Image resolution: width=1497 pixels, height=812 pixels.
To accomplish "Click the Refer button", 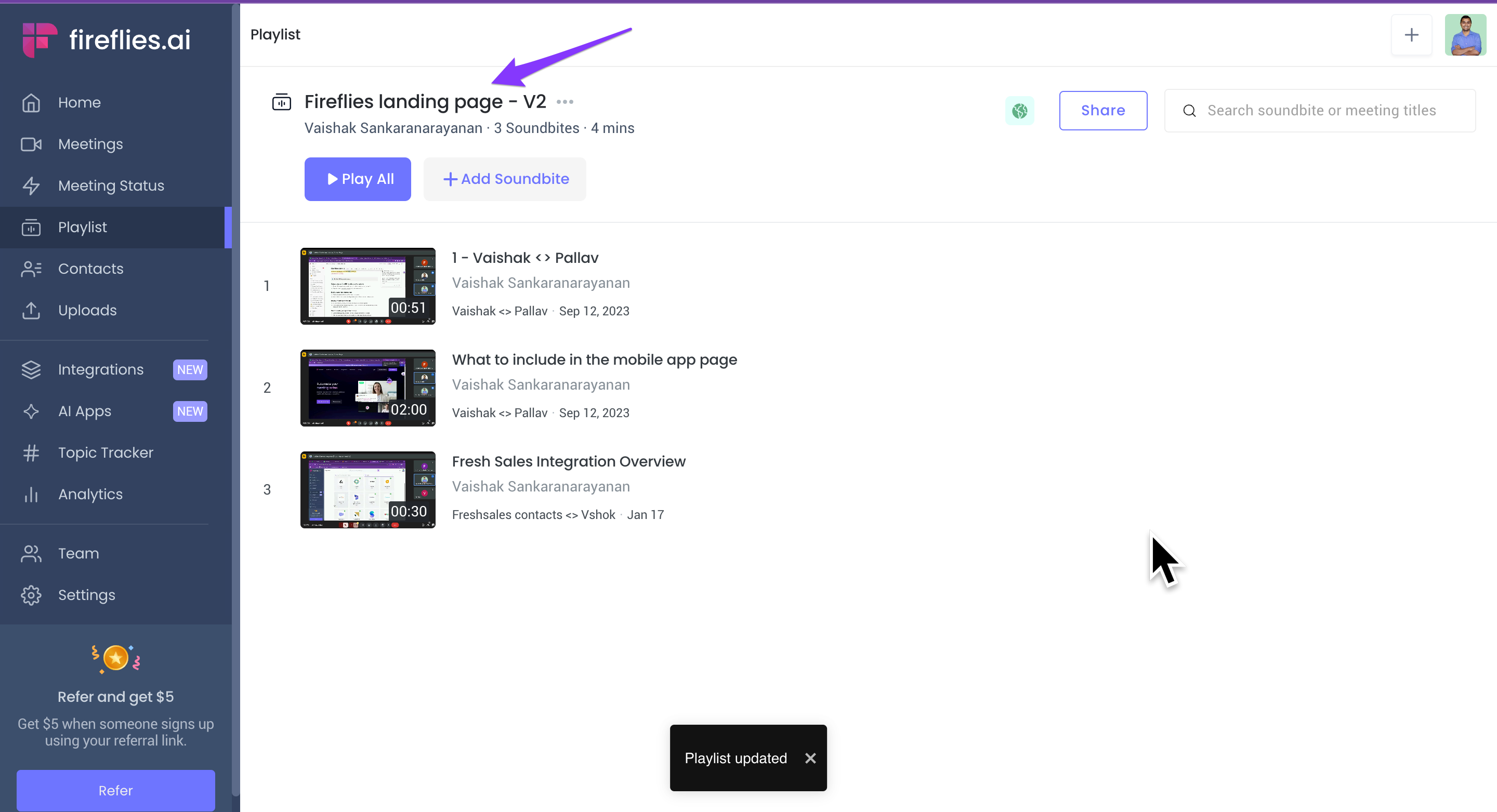I will [x=115, y=791].
